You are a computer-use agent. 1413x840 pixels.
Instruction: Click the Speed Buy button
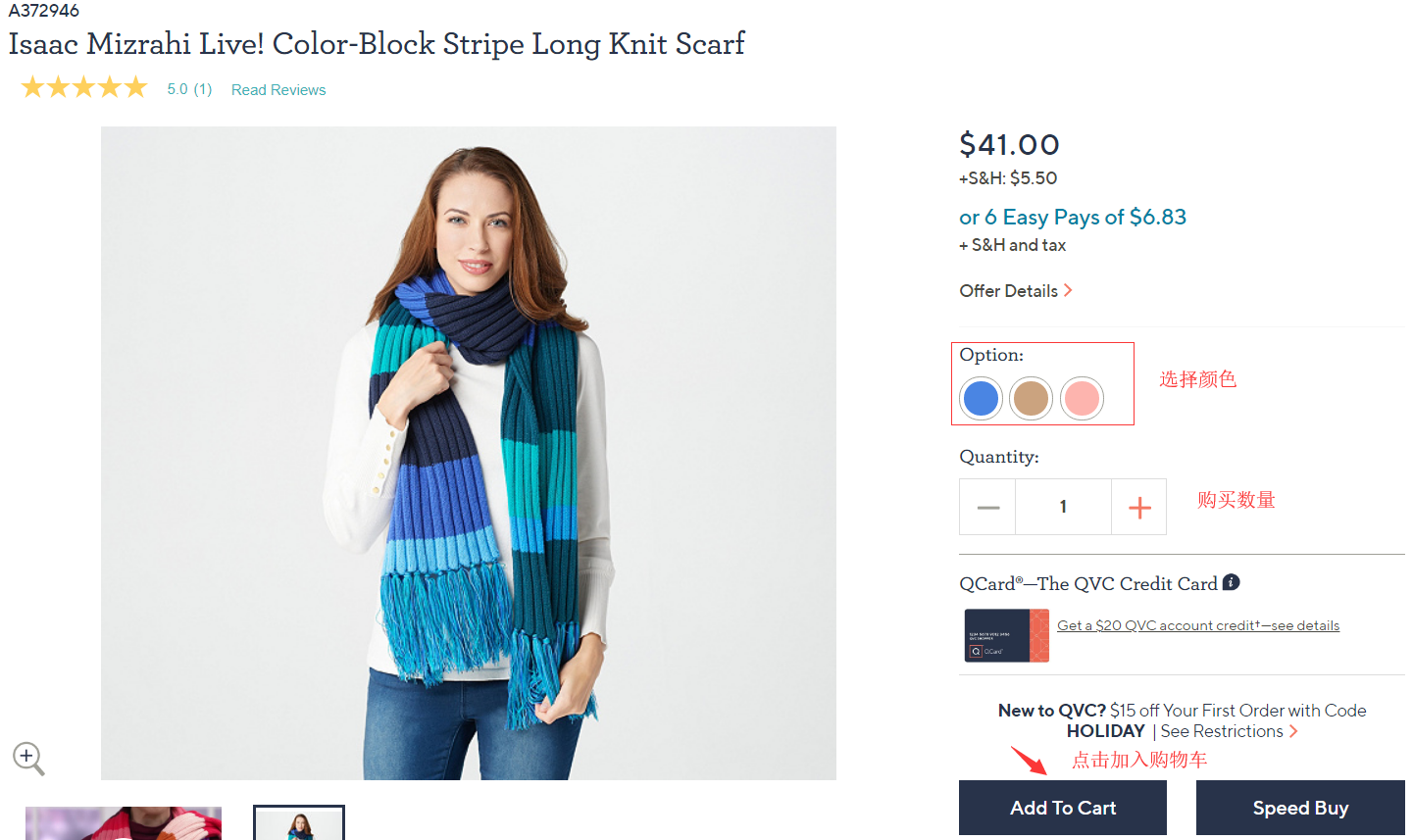1300,808
